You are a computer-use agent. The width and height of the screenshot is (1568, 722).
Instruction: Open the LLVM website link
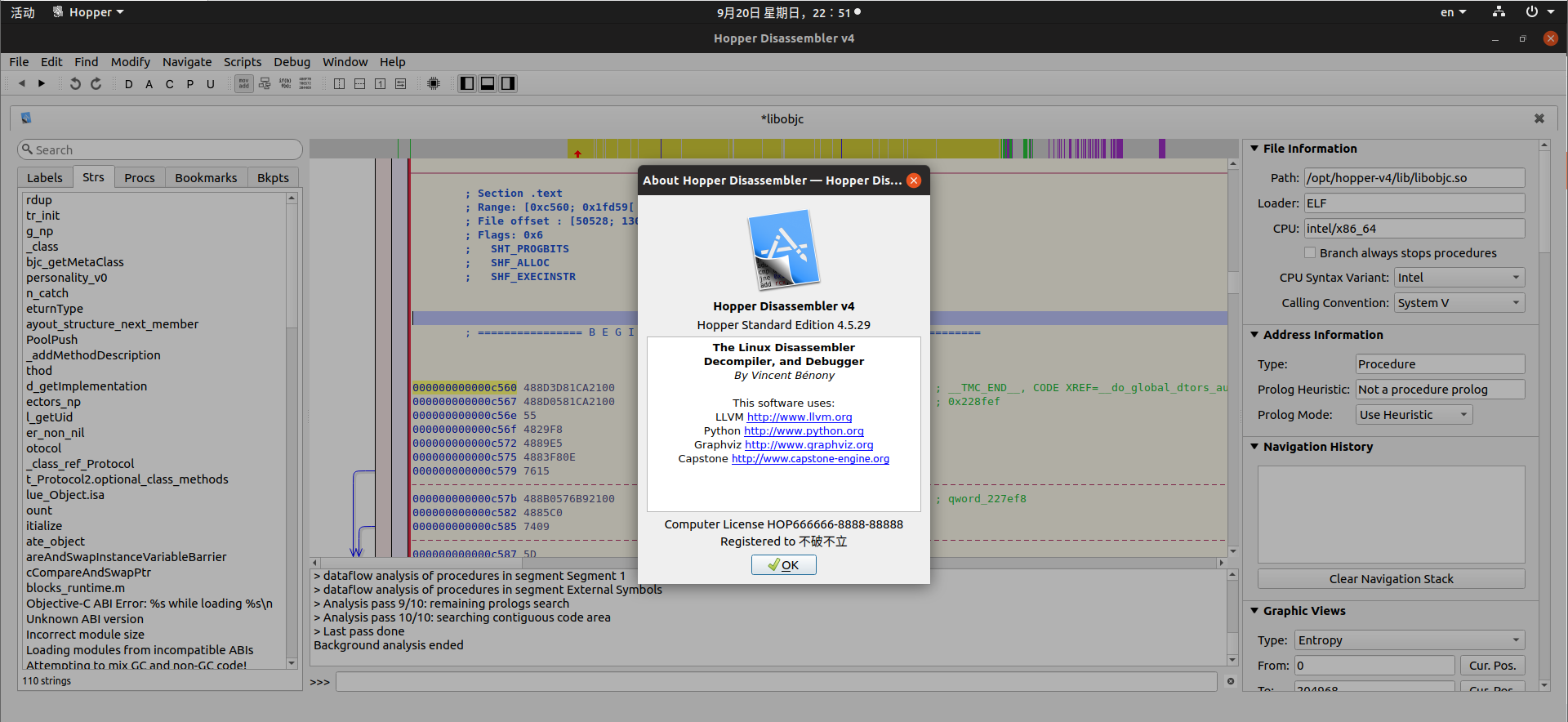pos(800,417)
